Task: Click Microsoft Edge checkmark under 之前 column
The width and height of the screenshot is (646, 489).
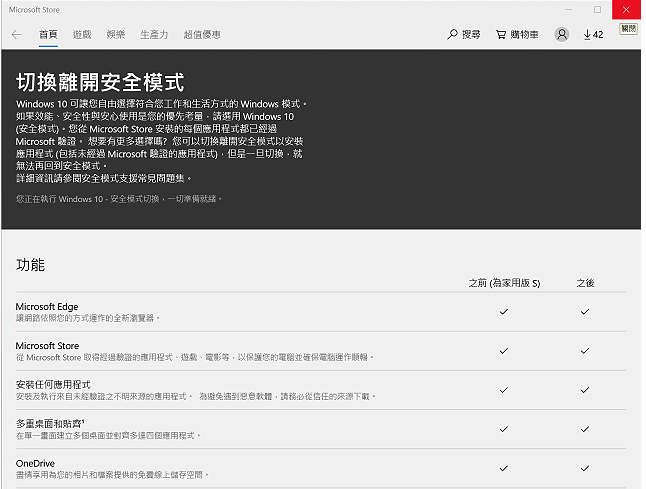Action: pos(504,311)
